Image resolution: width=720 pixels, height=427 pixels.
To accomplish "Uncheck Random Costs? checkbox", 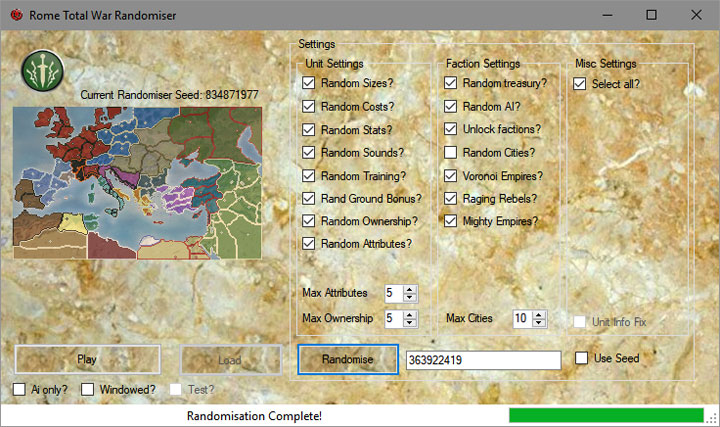I will tap(309, 107).
